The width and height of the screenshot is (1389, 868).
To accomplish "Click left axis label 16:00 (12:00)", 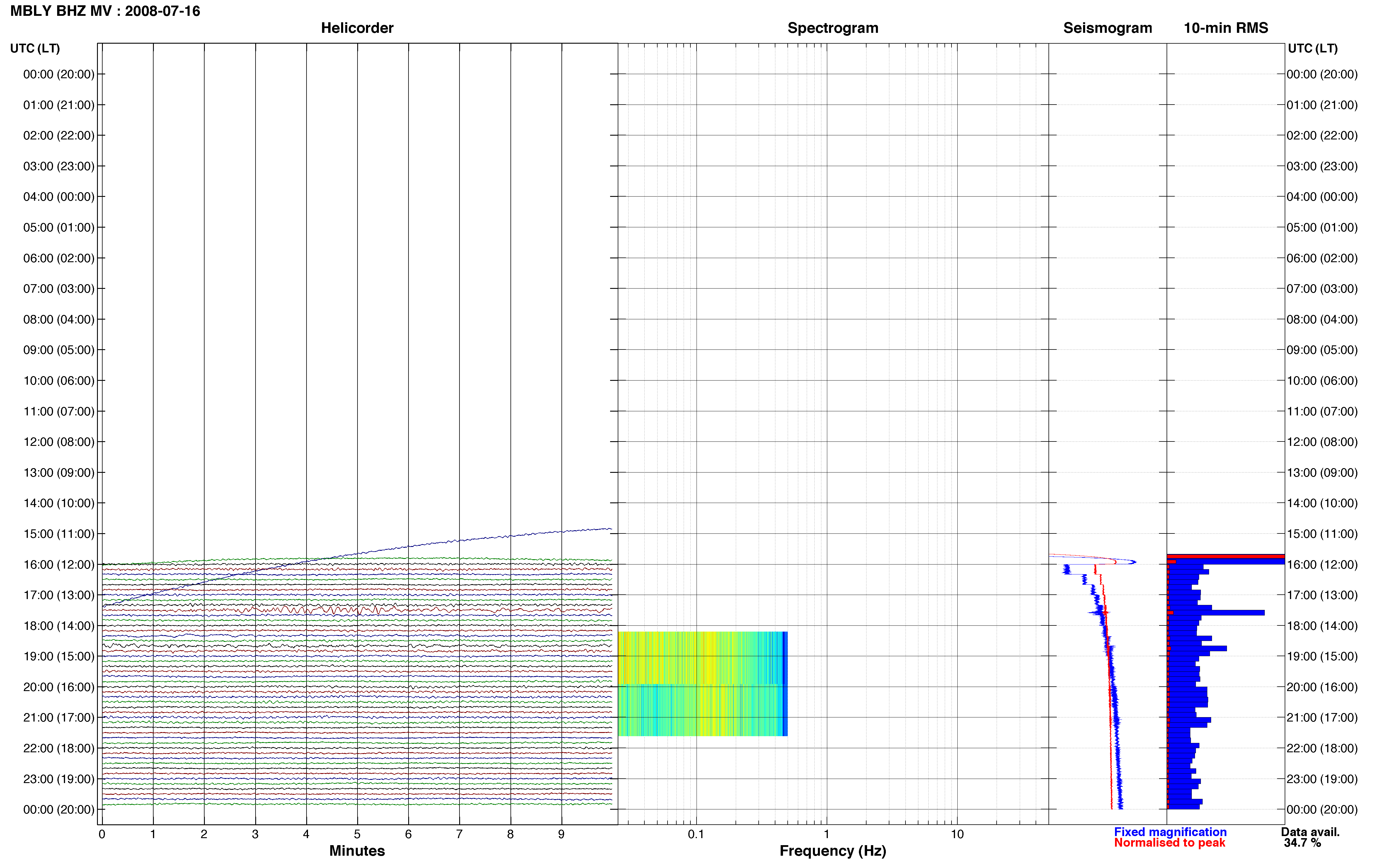I will point(59,564).
